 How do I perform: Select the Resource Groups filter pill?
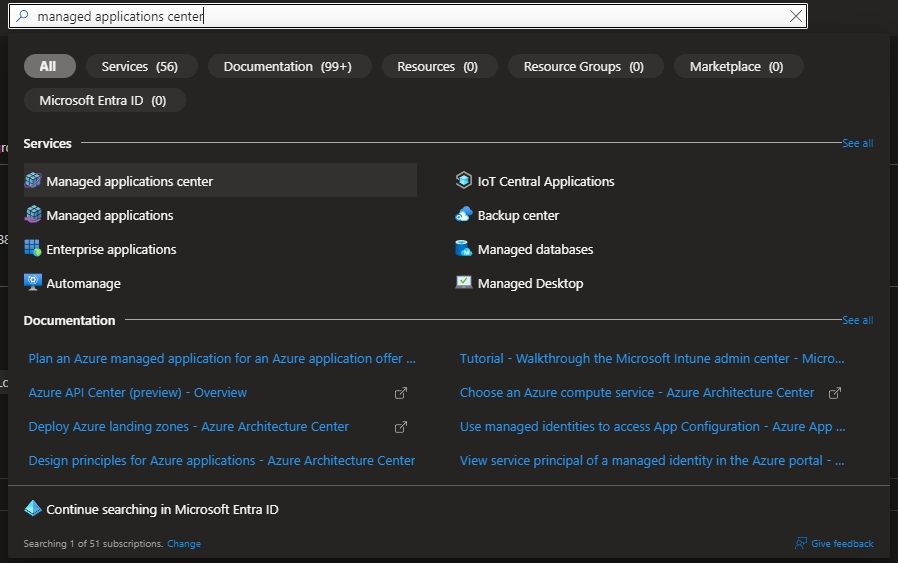pos(583,66)
